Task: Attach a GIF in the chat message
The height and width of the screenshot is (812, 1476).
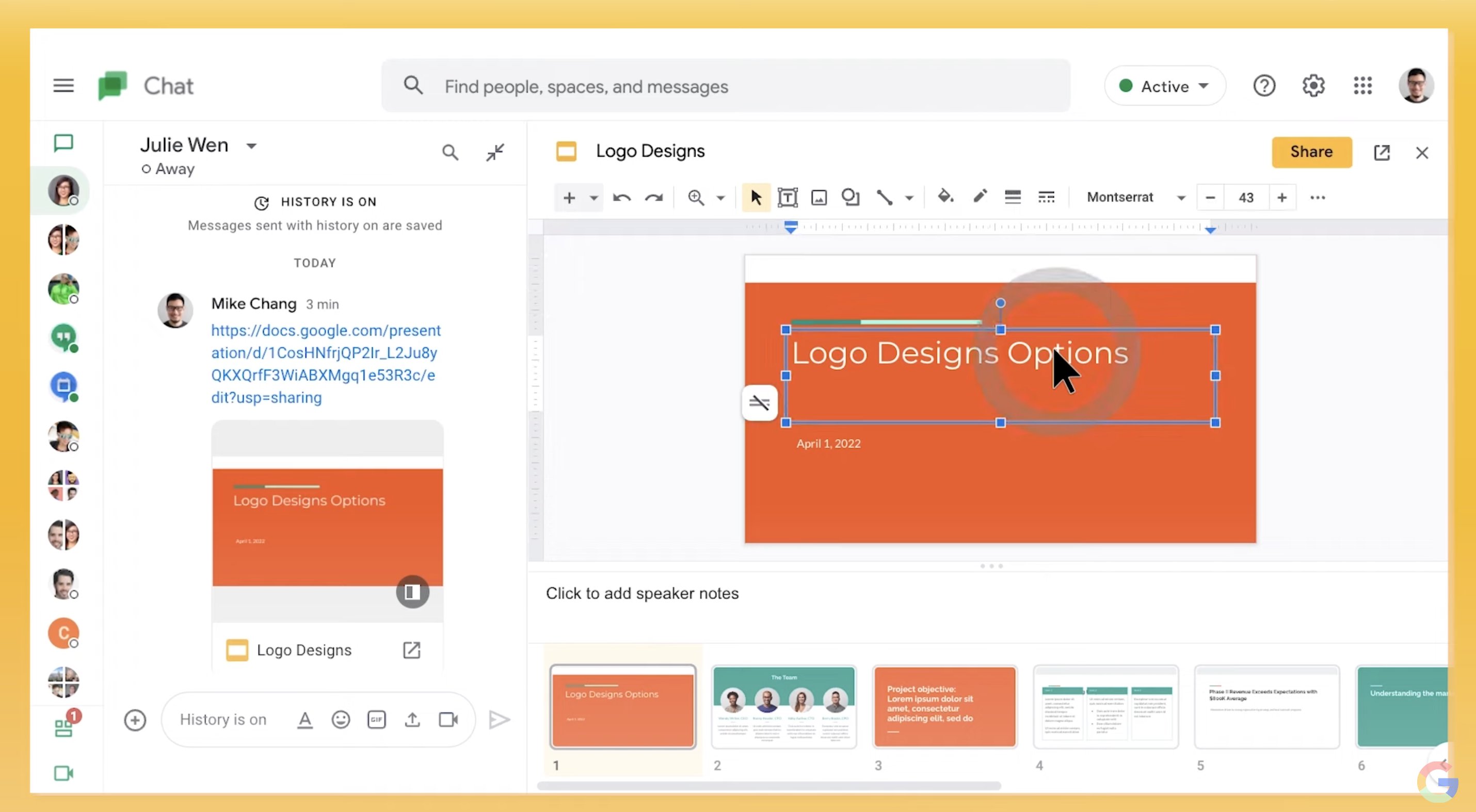Action: pos(376,720)
